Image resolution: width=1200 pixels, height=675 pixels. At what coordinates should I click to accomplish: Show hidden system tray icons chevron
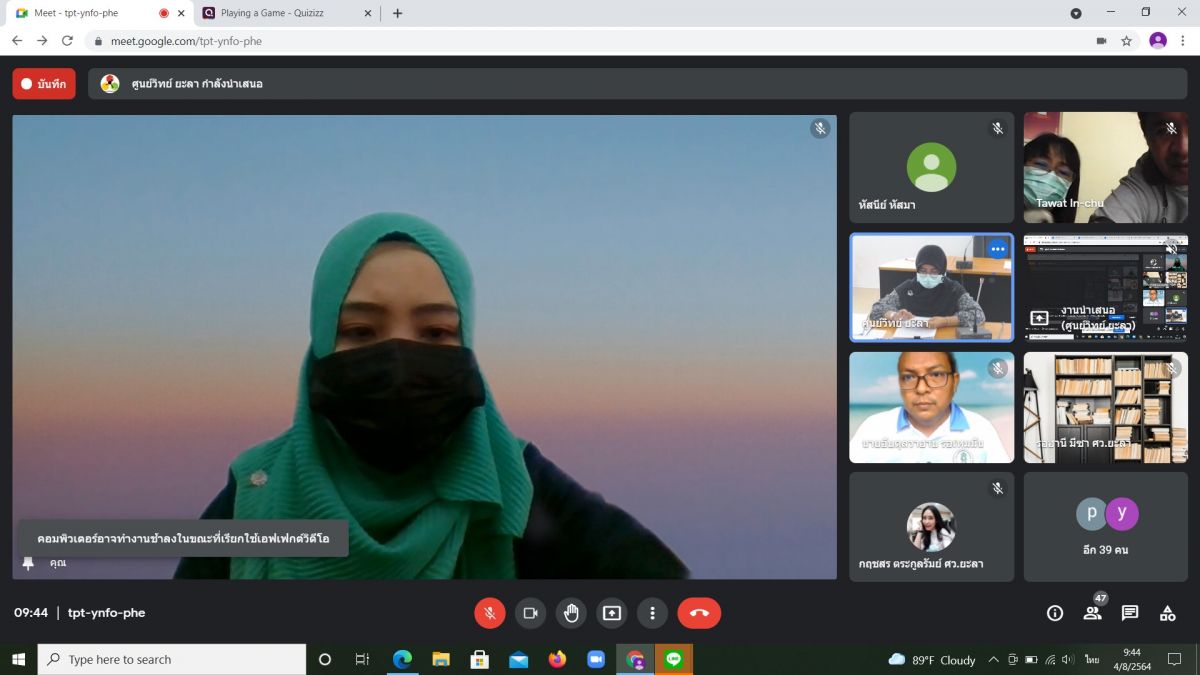click(993, 659)
